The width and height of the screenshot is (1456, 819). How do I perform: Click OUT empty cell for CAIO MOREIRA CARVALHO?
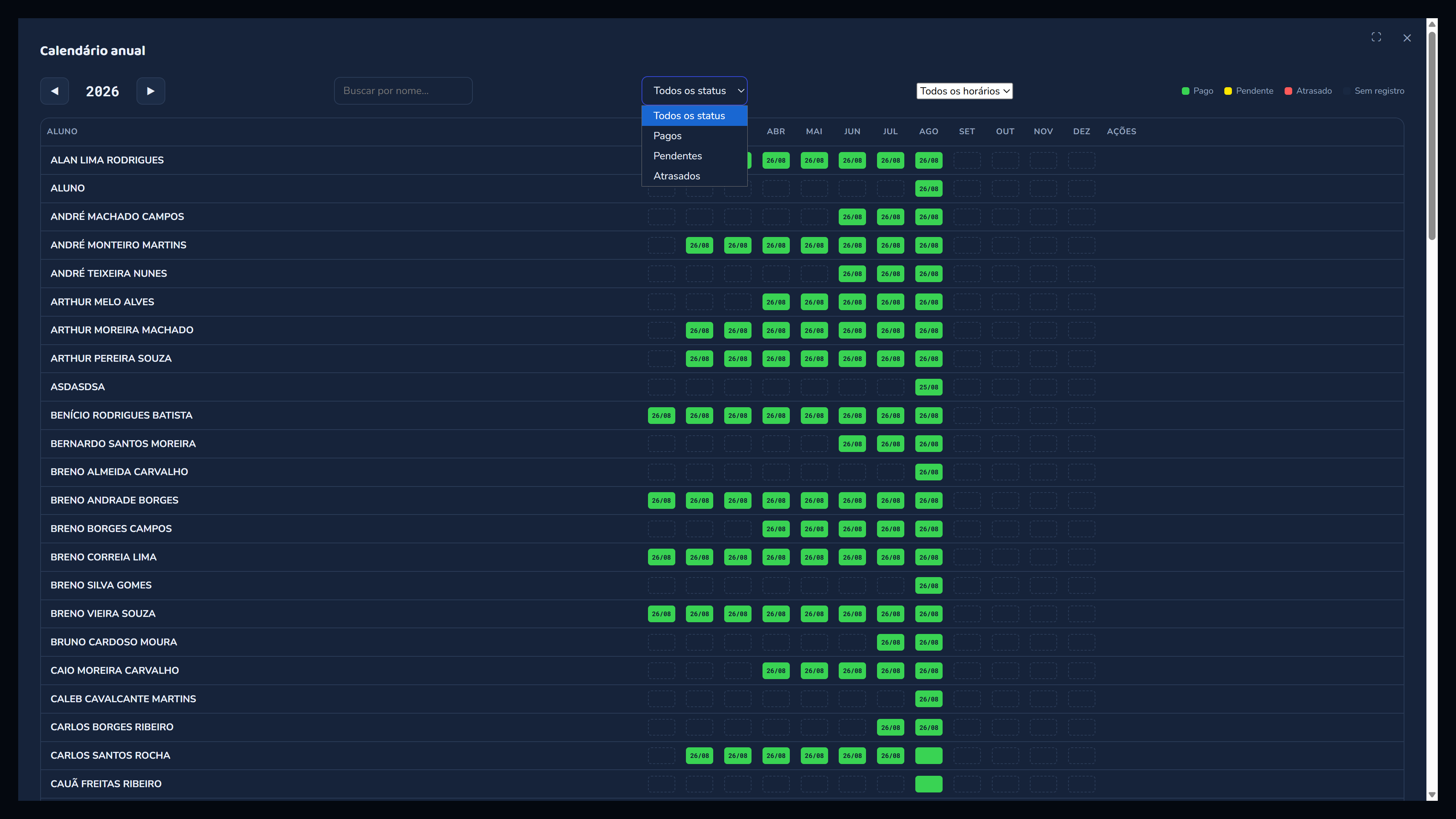tap(1005, 671)
